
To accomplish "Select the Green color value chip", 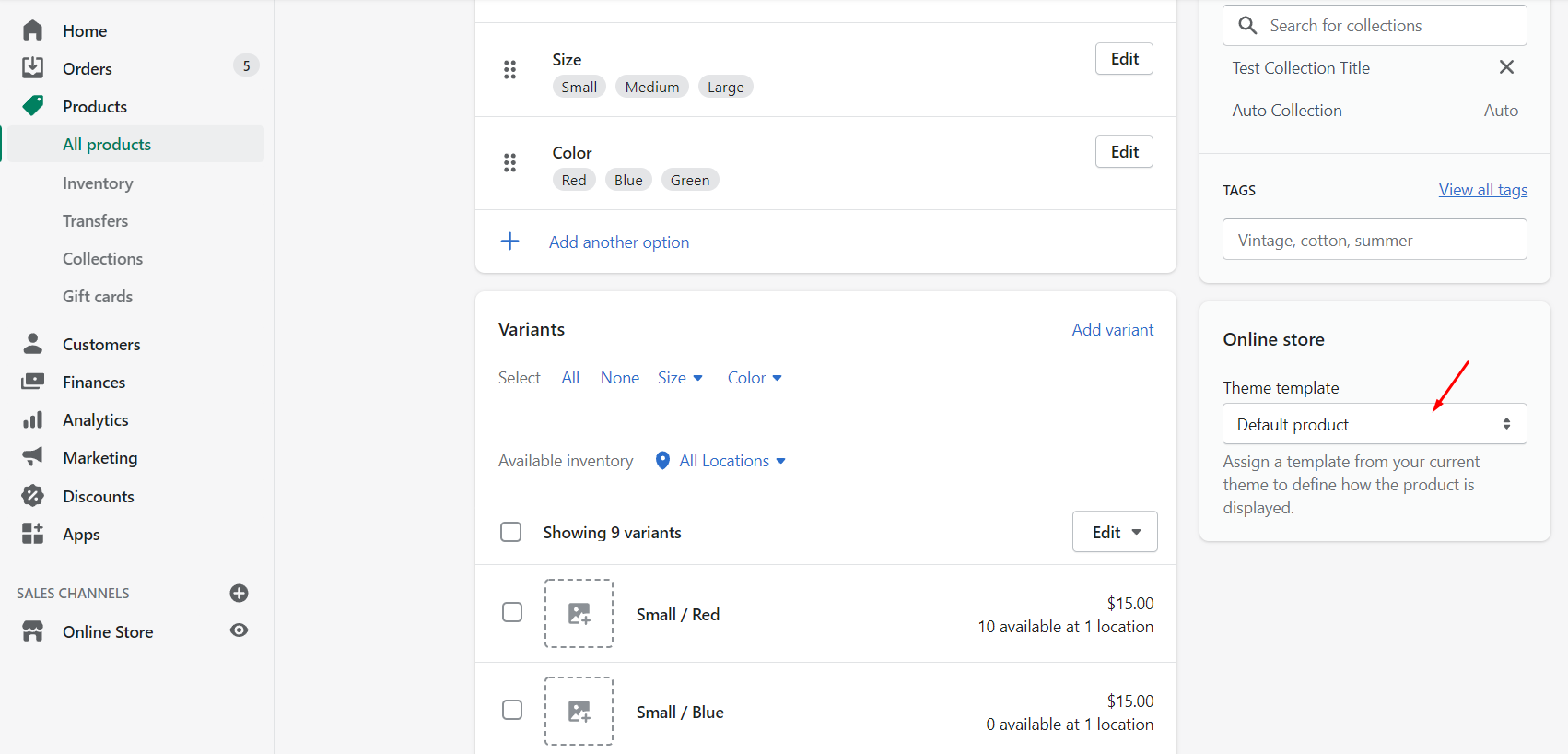I will [690, 179].
